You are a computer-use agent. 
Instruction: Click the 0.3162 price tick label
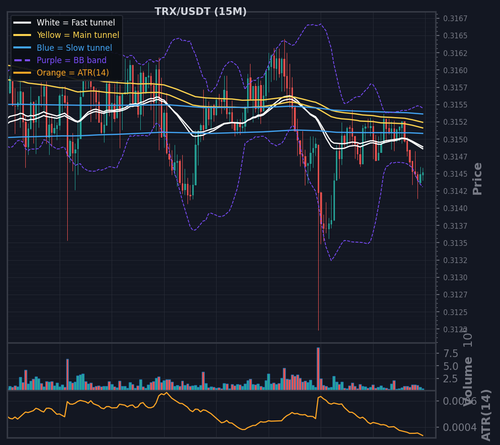455,53
